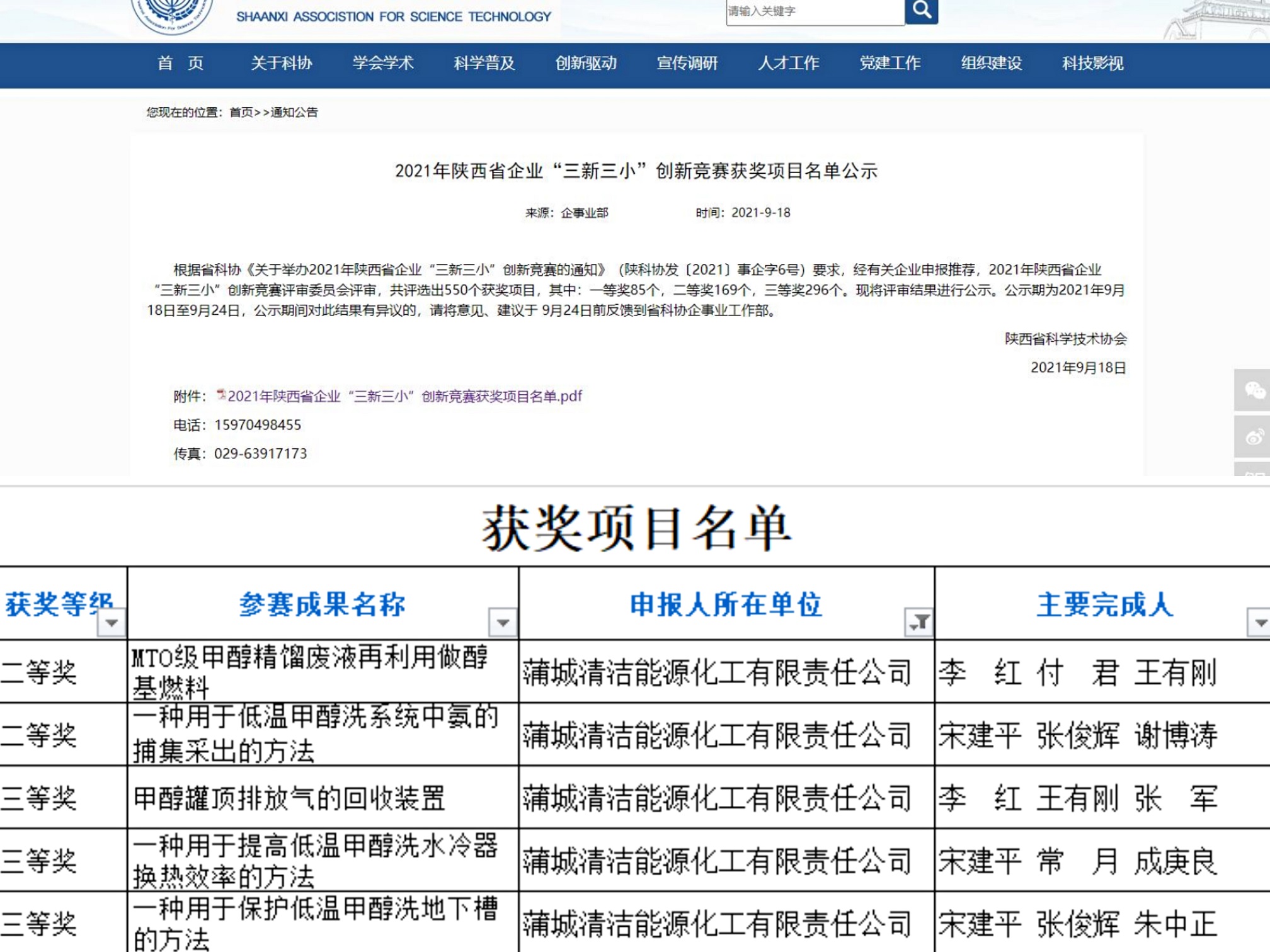Screen dimensions: 1270x952
Task: Open the 学会学术 navigation item
Action: pyautogui.click(x=383, y=63)
